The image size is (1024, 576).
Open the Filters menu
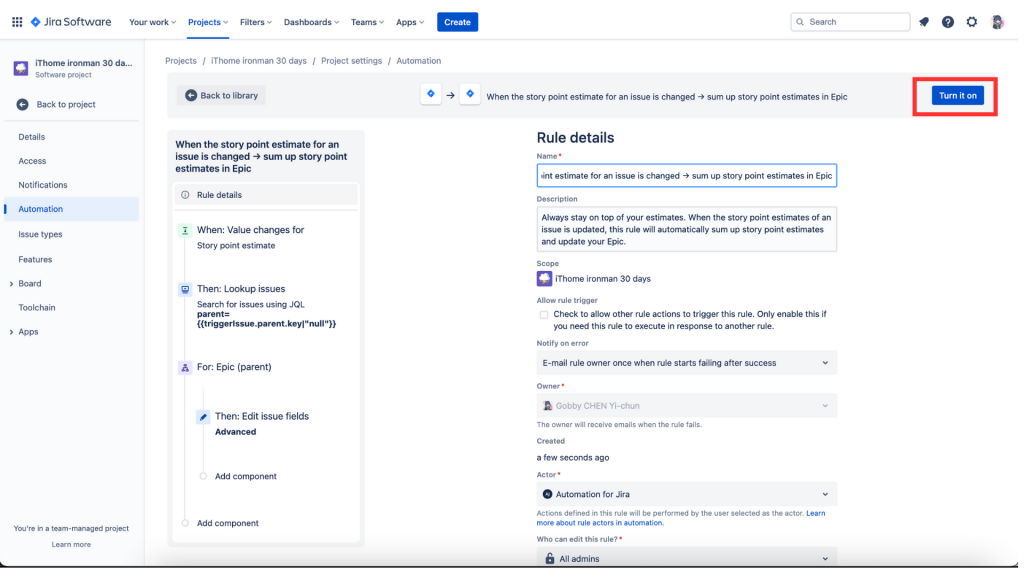coord(255,22)
